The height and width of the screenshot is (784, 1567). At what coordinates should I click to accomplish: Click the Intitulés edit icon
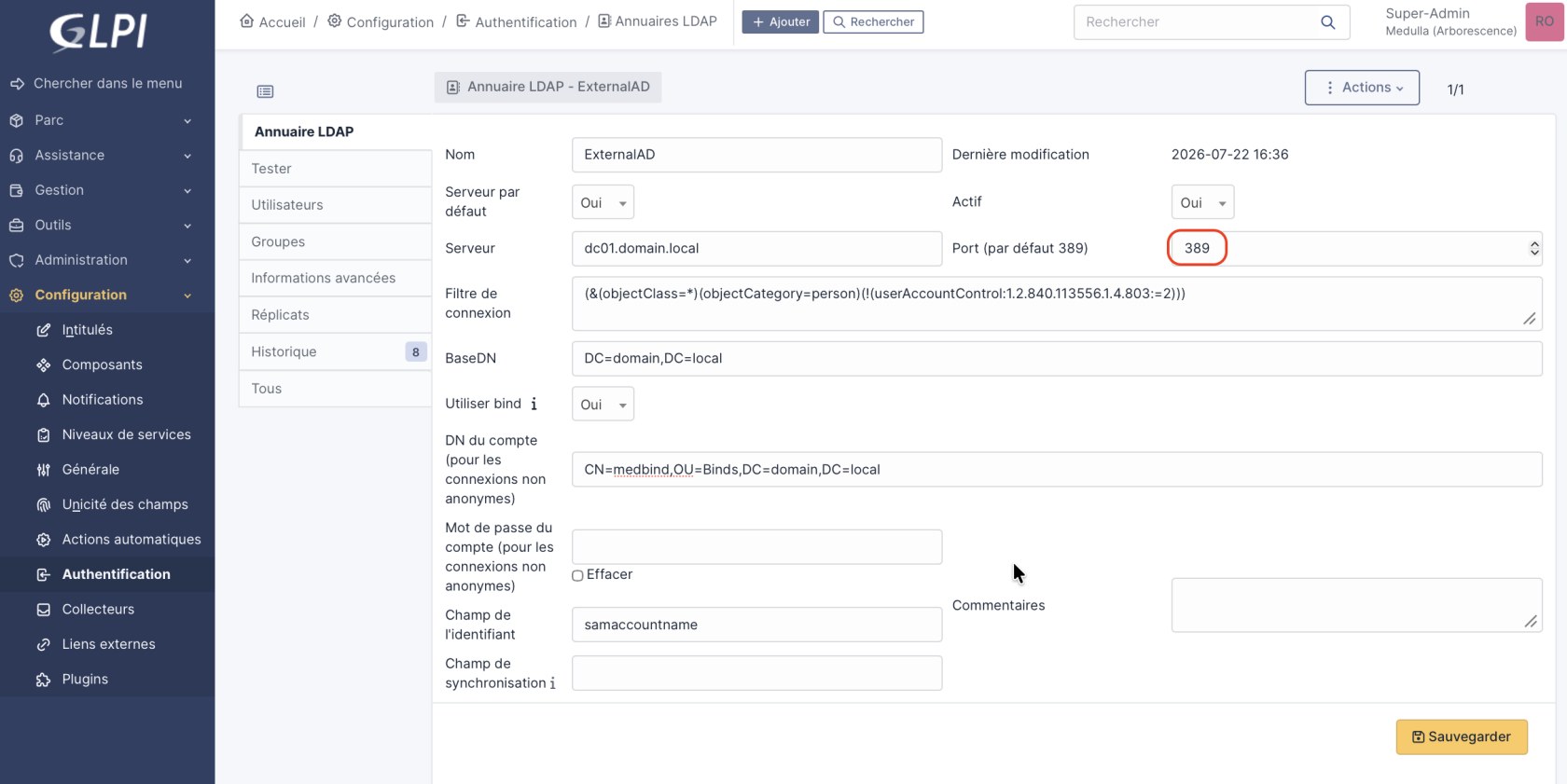[x=43, y=330]
